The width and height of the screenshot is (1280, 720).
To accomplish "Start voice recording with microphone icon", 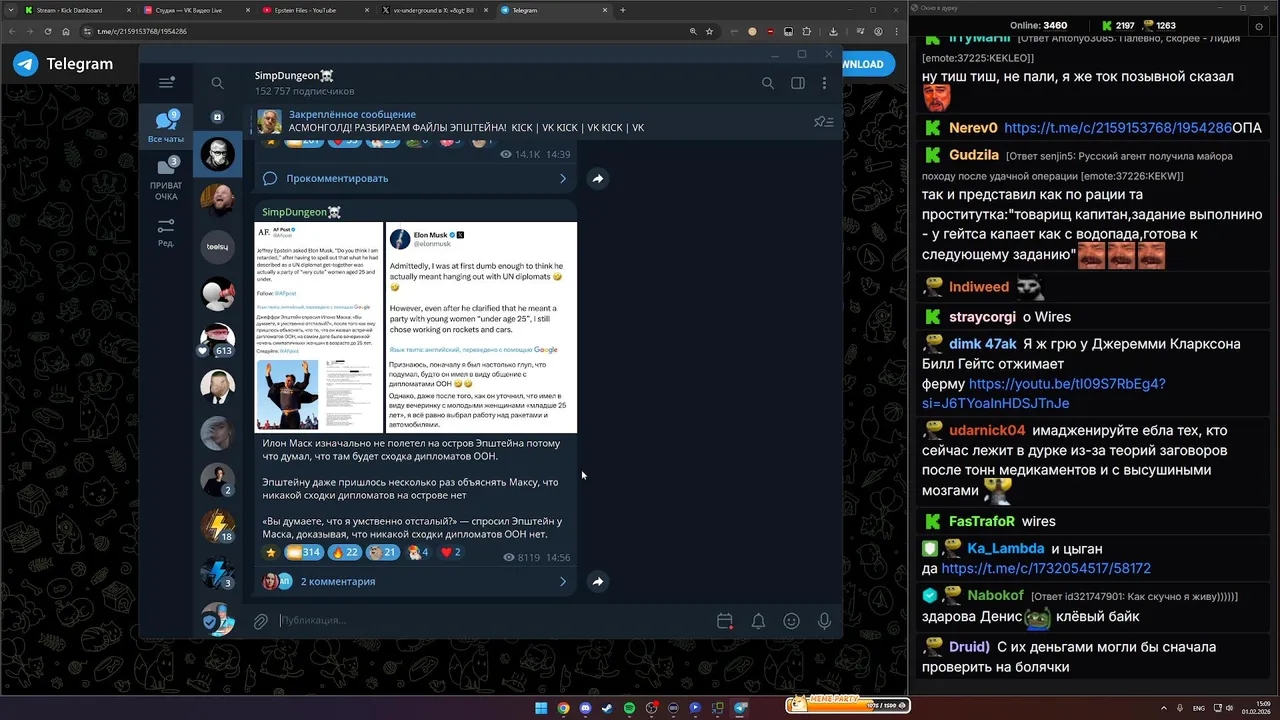I will (x=824, y=621).
